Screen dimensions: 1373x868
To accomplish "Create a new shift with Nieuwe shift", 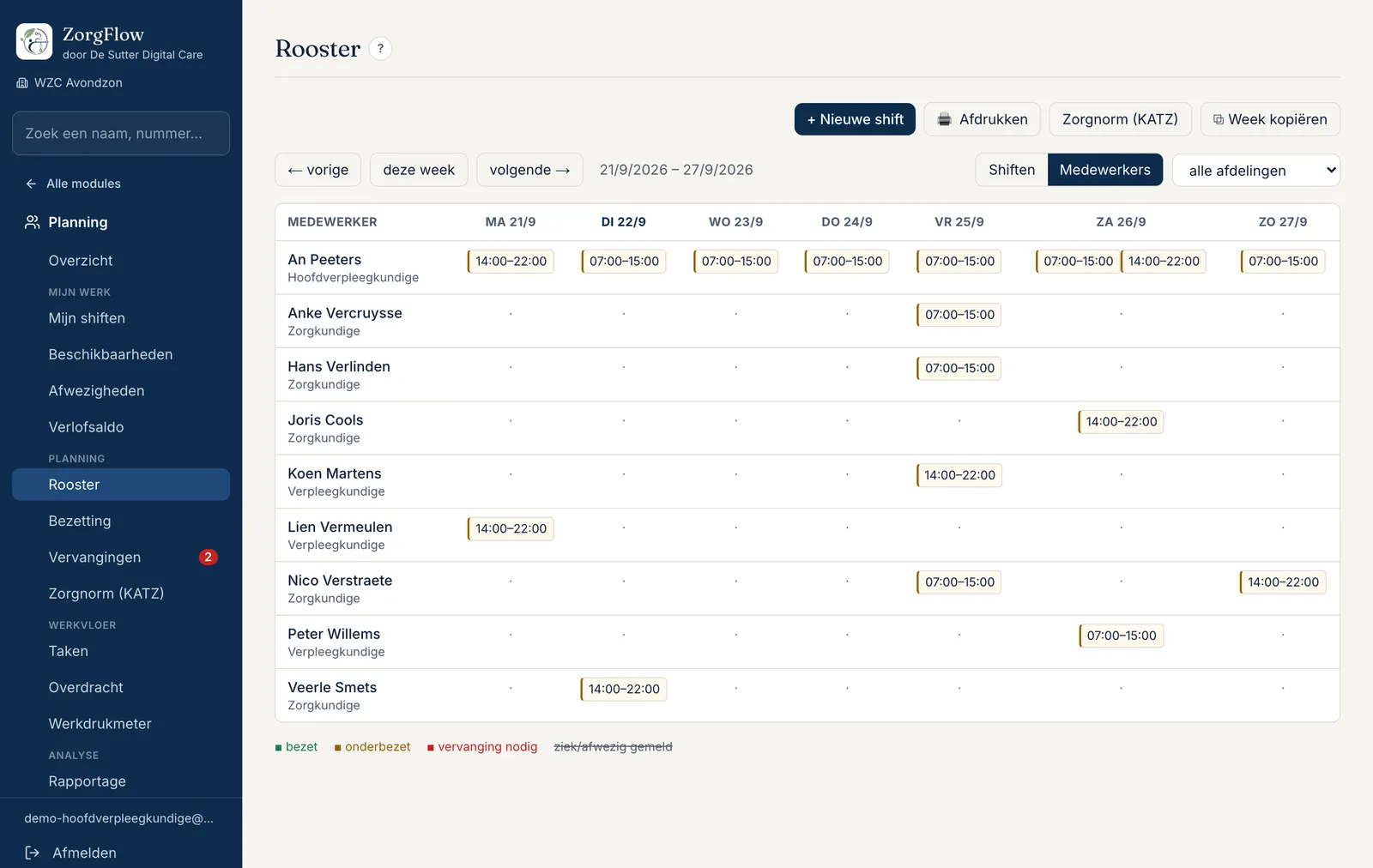I will pyautogui.click(x=855, y=119).
